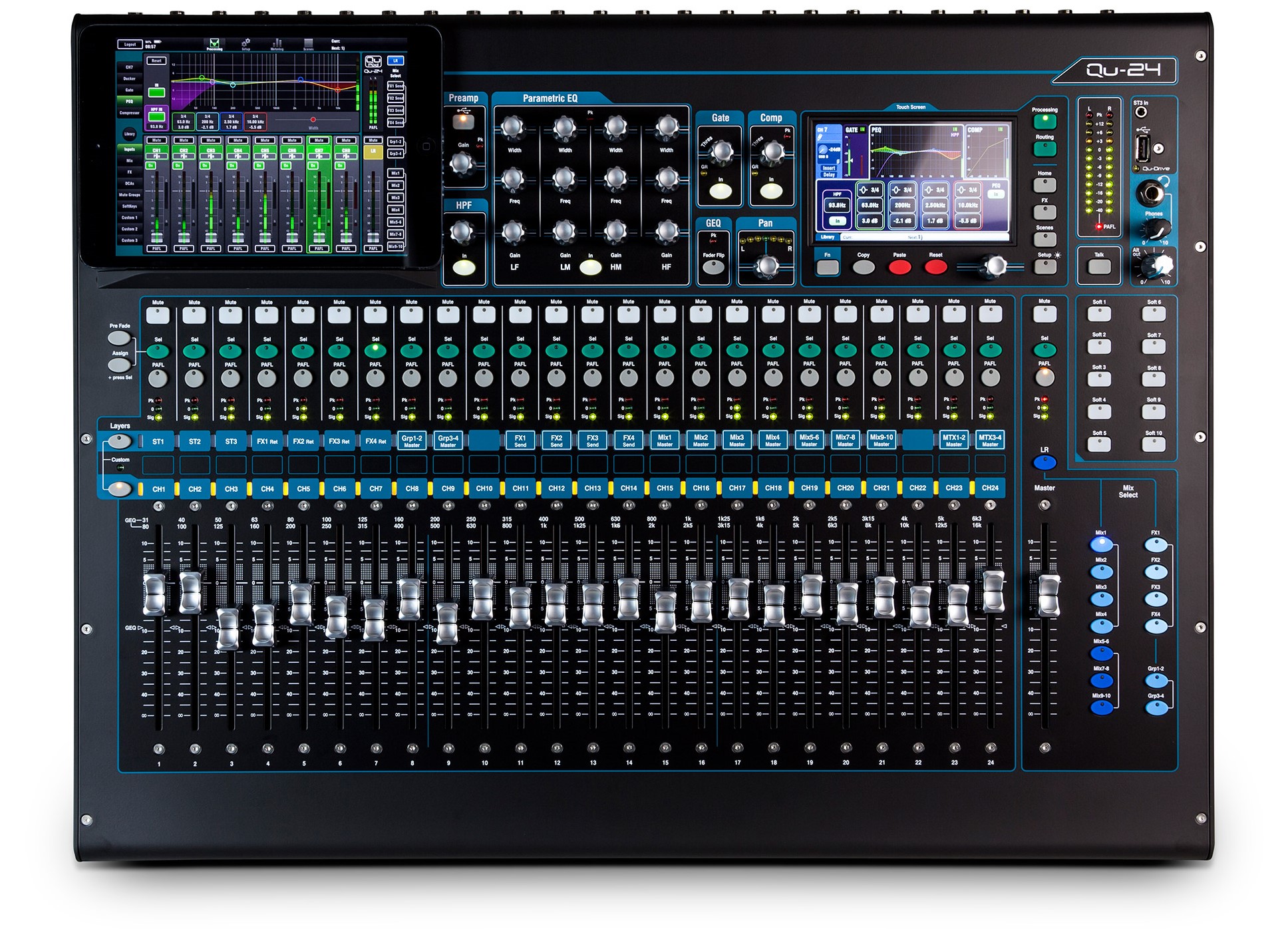Push the red Paste key

click(899, 267)
